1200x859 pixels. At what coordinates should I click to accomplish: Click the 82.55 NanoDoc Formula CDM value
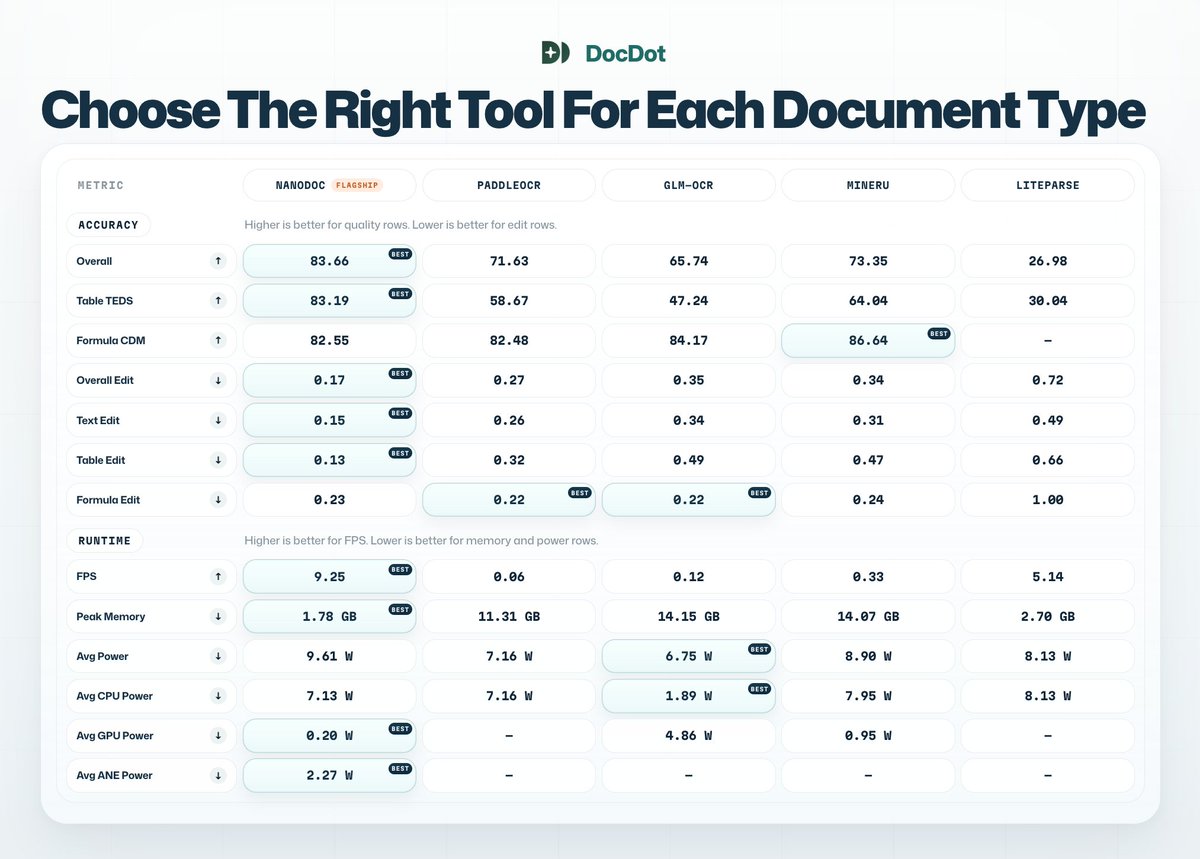tap(330, 341)
